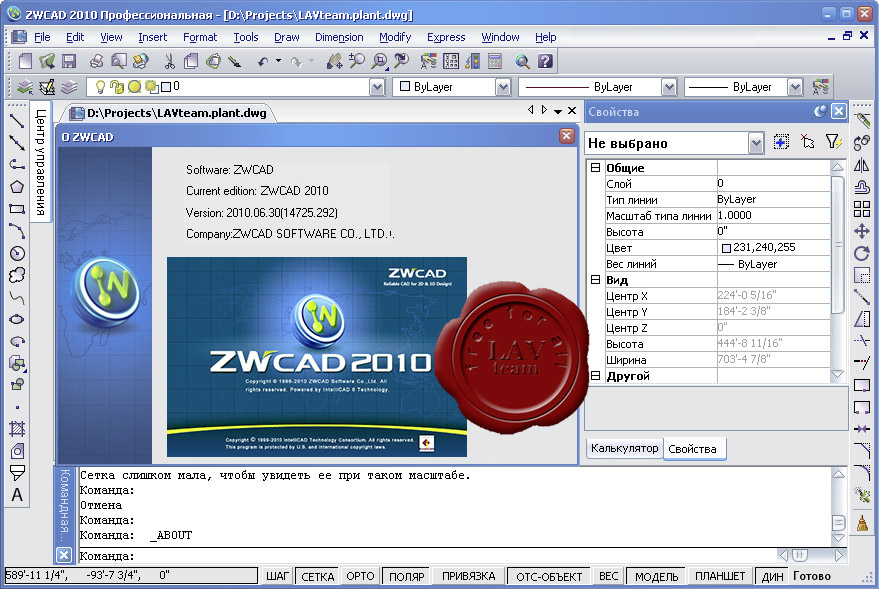Toggle СЕТКА grid display

[317, 576]
